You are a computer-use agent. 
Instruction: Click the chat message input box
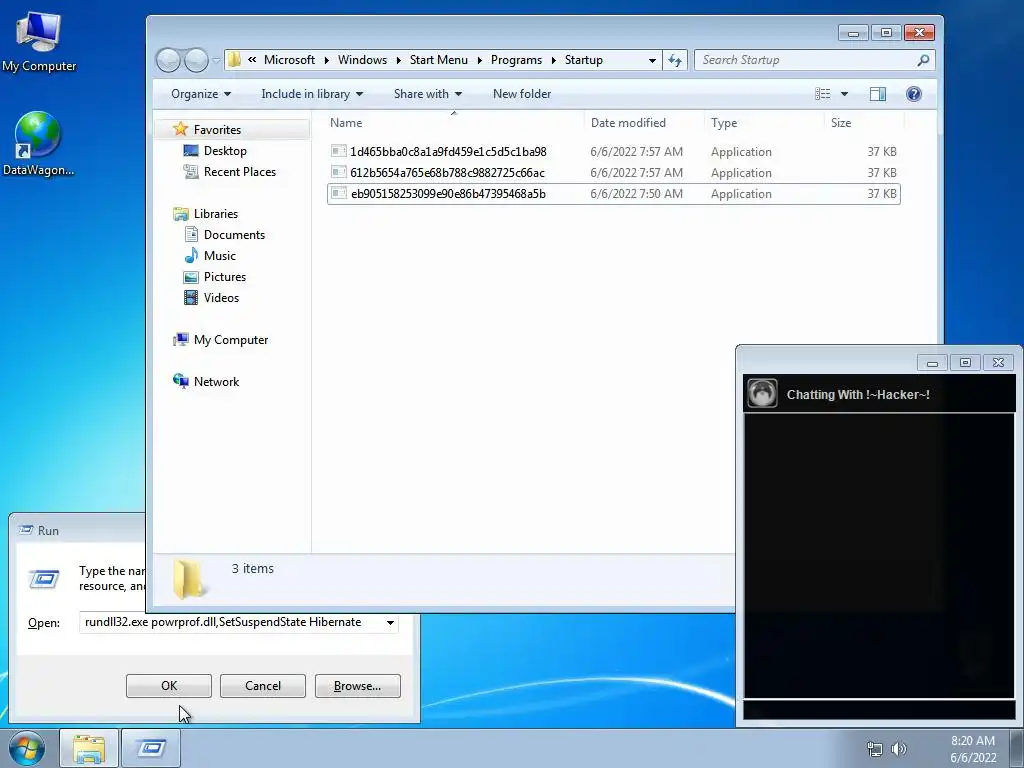click(x=879, y=709)
